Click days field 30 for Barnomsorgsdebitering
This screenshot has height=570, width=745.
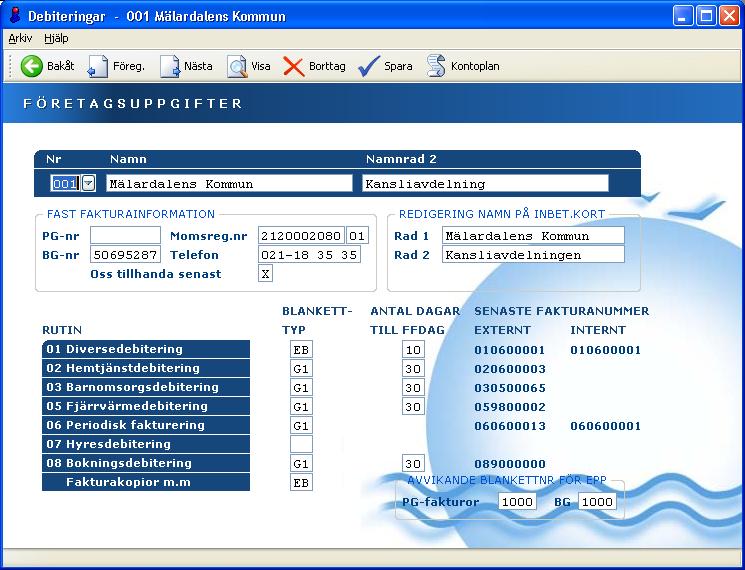[x=413, y=388]
